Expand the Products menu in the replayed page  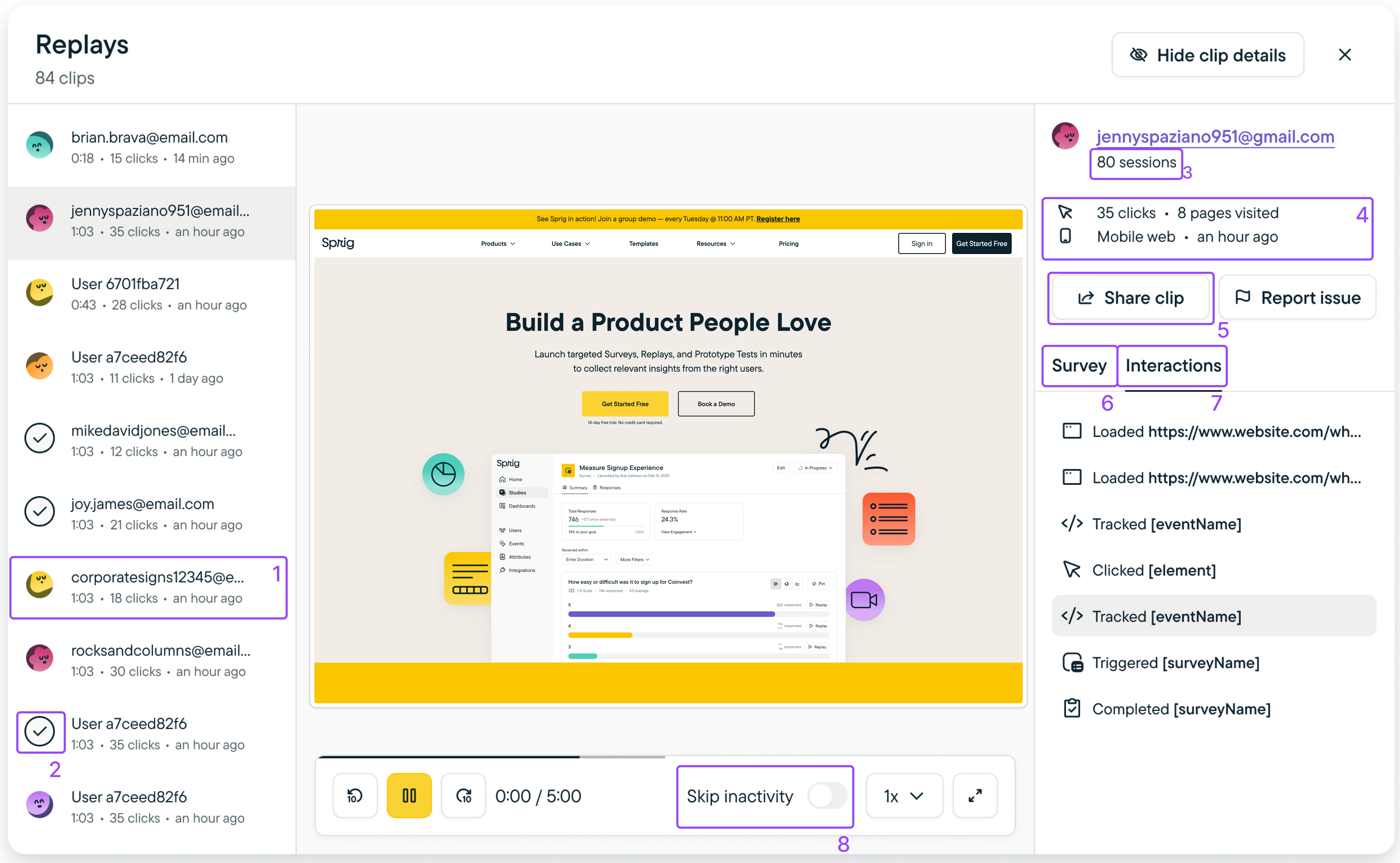point(498,244)
